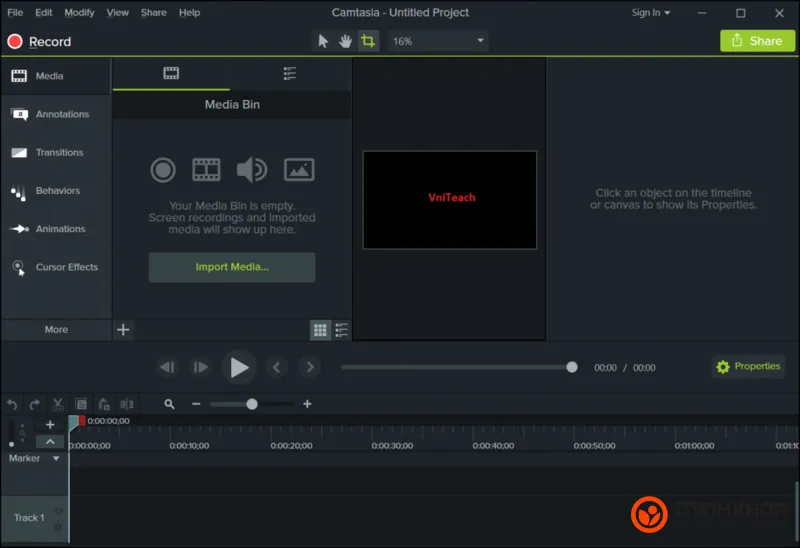Click the scissors cut icon

click(58, 404)
